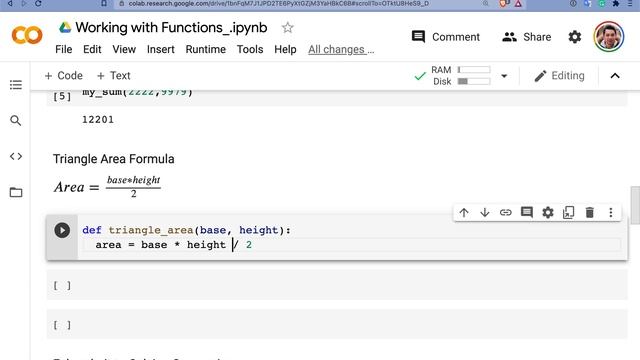The height and width of the screenshot is (360, 640).
Task: Click the browser extensions puzzle icon
Action: coord(616,3)
